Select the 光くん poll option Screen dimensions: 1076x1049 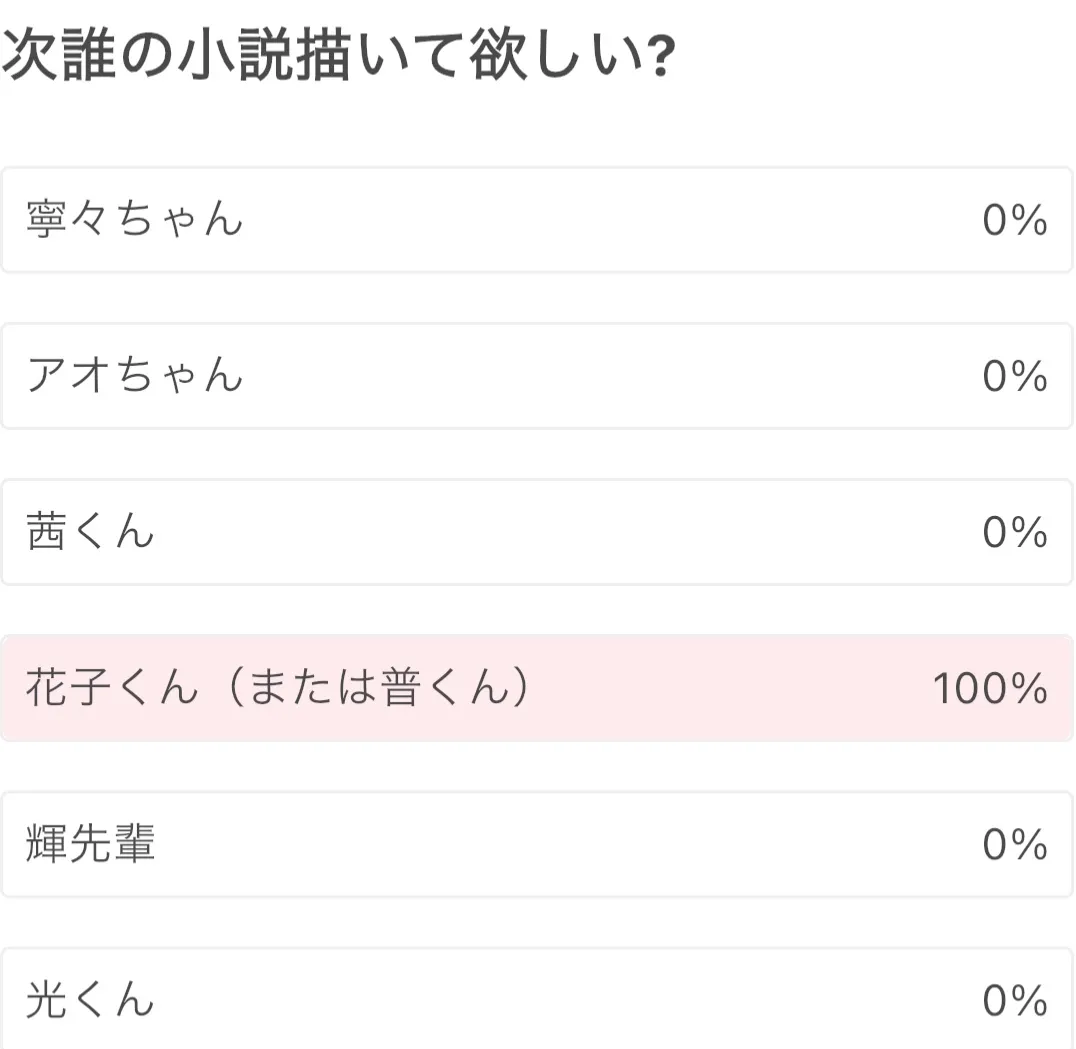coord(537,999)
